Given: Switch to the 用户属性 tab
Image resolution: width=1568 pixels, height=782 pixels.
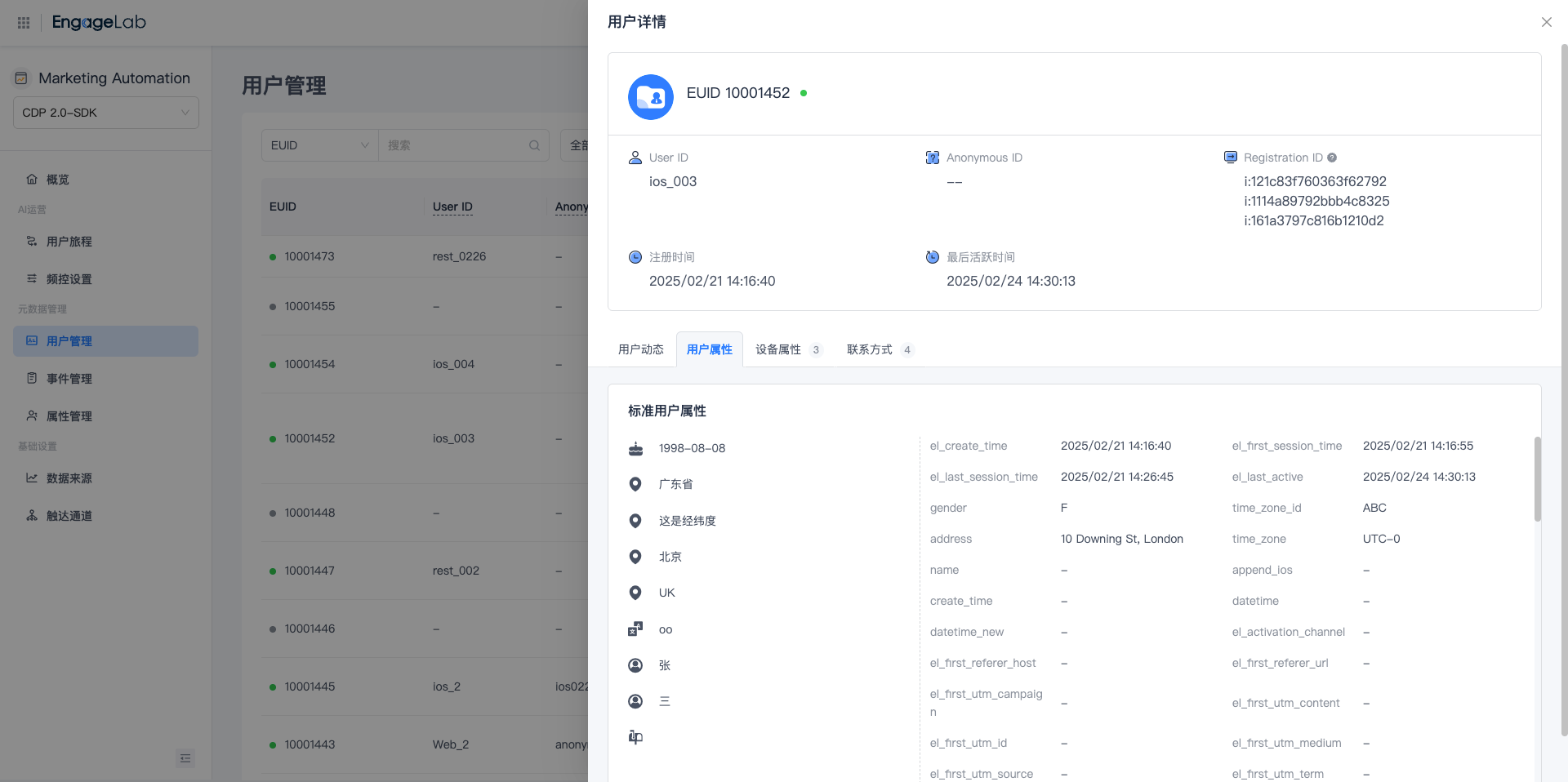Looking at the screenshot, I should tap(710, 349).
